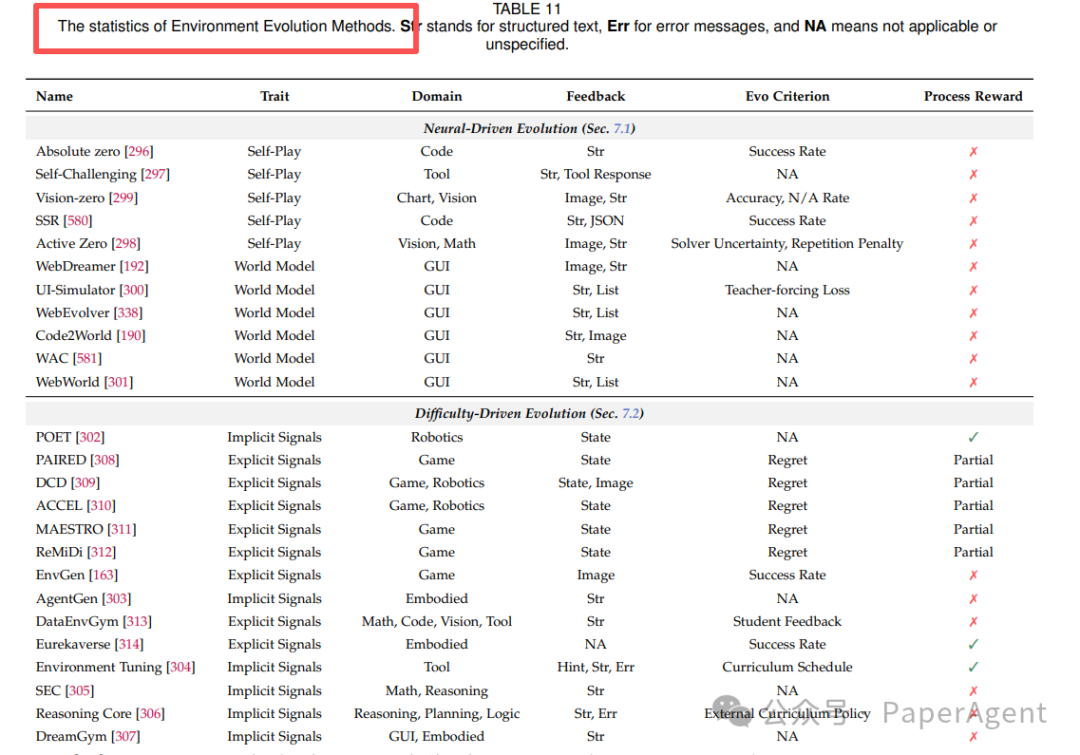Open reference [298] for Active Zero
The width and height of the screenshot is (1080, 755).
point(126,243)
